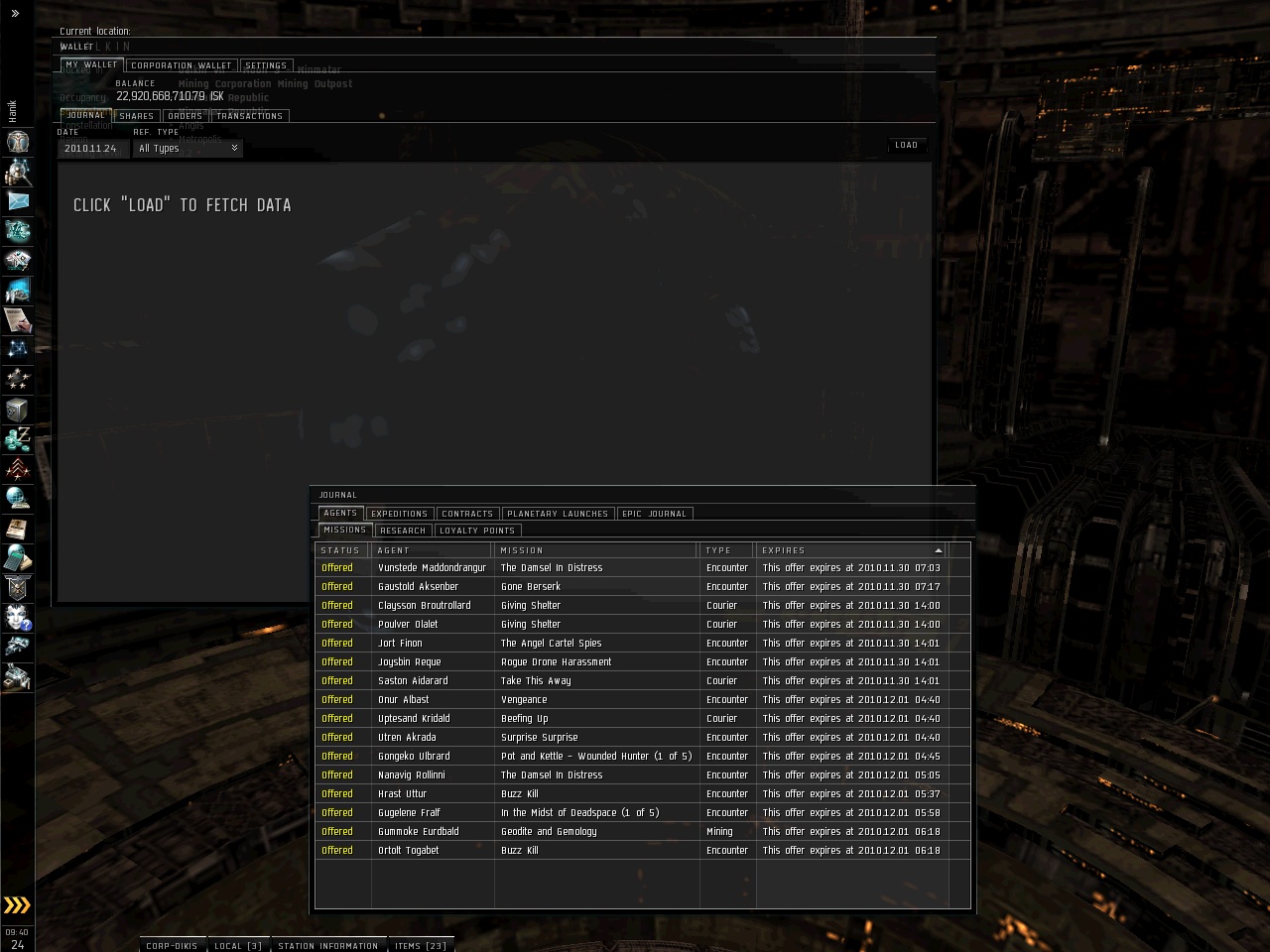This screenshot has height=952, width=1270.
Task: Open the Contracts signing-paper sidebar icon
Action: tap(18, 320)
